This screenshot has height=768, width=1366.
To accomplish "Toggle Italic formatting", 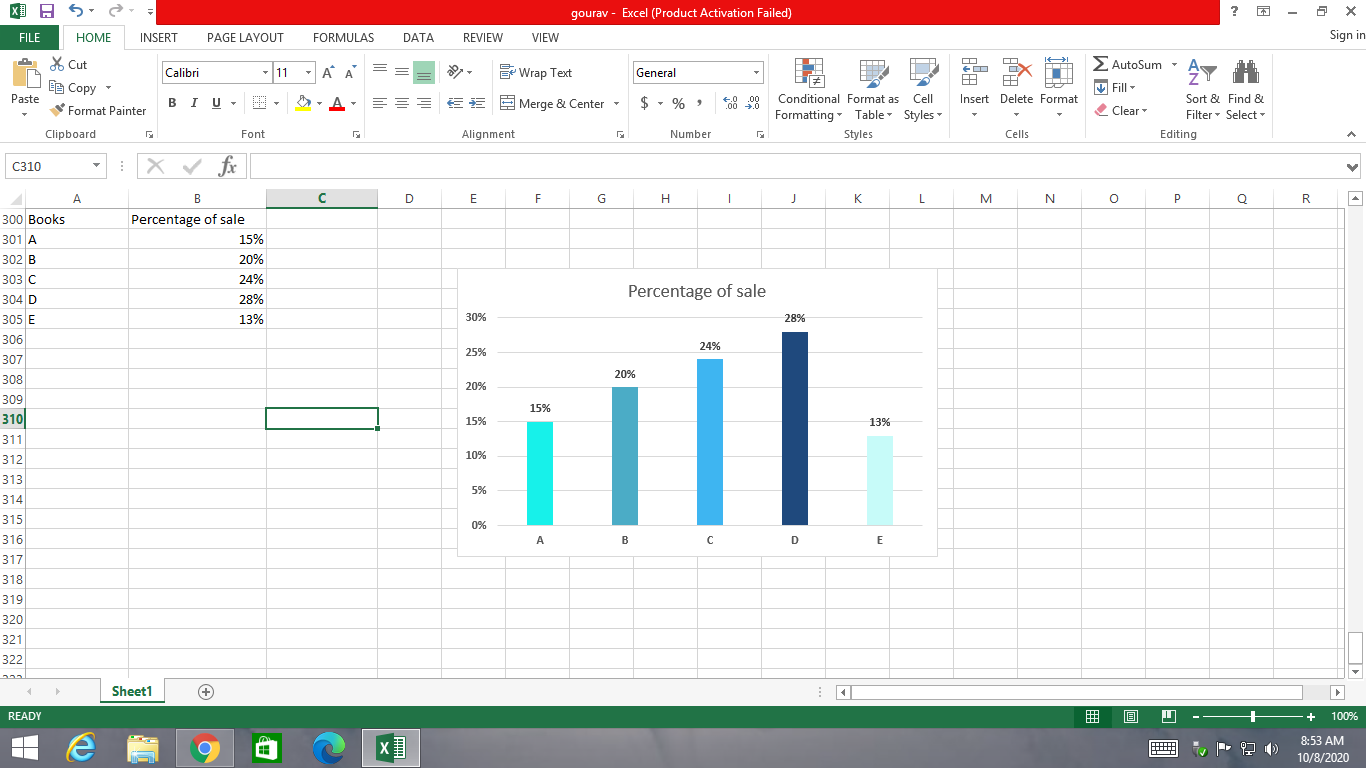I will click(194, 103).
